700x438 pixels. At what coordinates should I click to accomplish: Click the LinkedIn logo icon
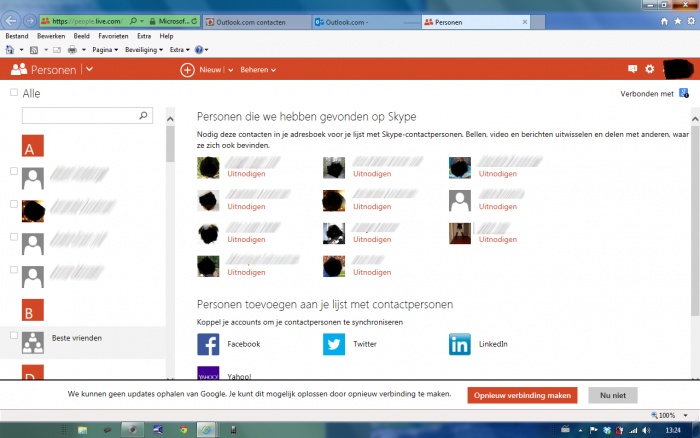click(x=460, y=344)
